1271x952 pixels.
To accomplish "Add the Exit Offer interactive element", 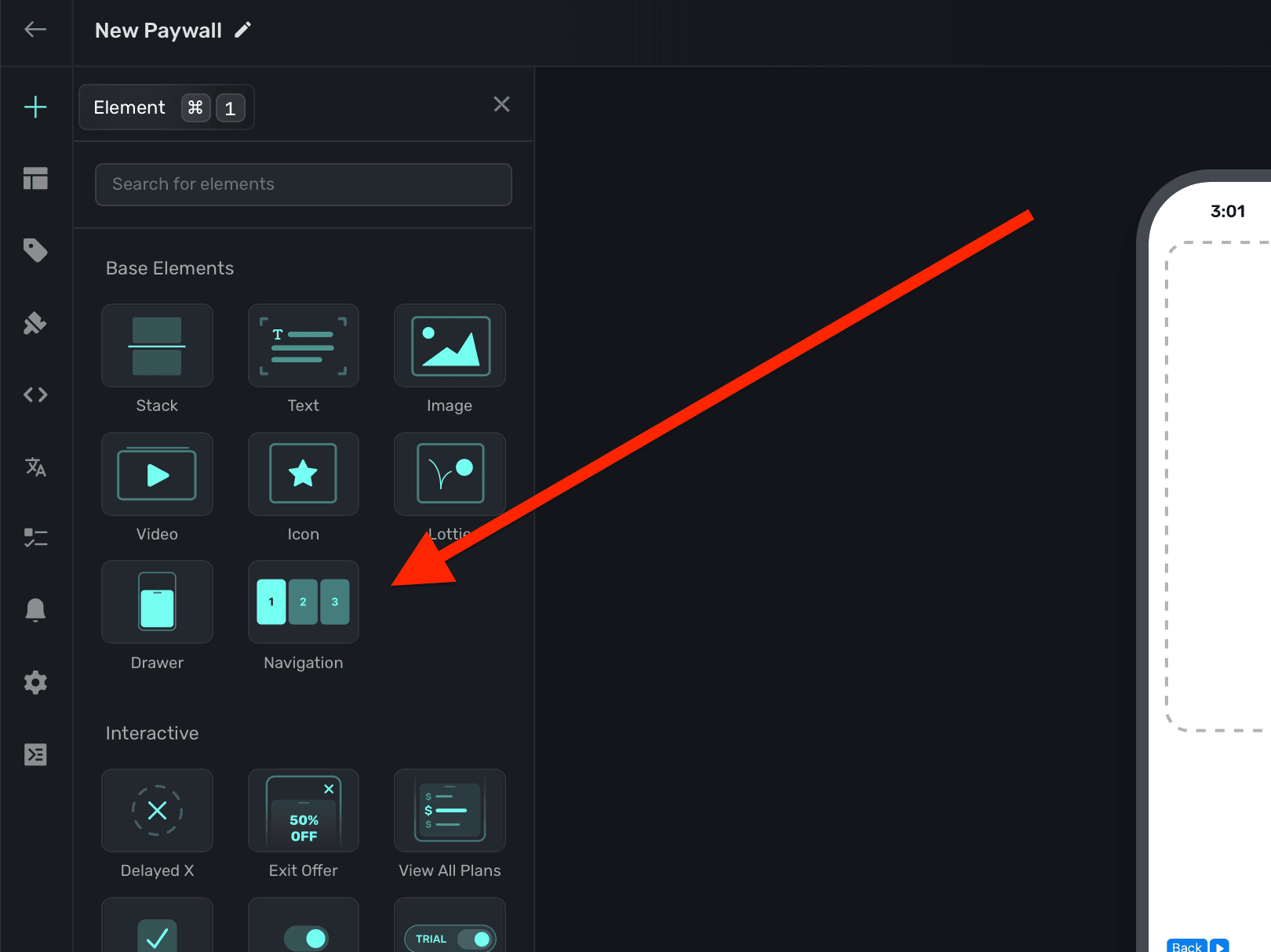I will (x=303, y=811).
